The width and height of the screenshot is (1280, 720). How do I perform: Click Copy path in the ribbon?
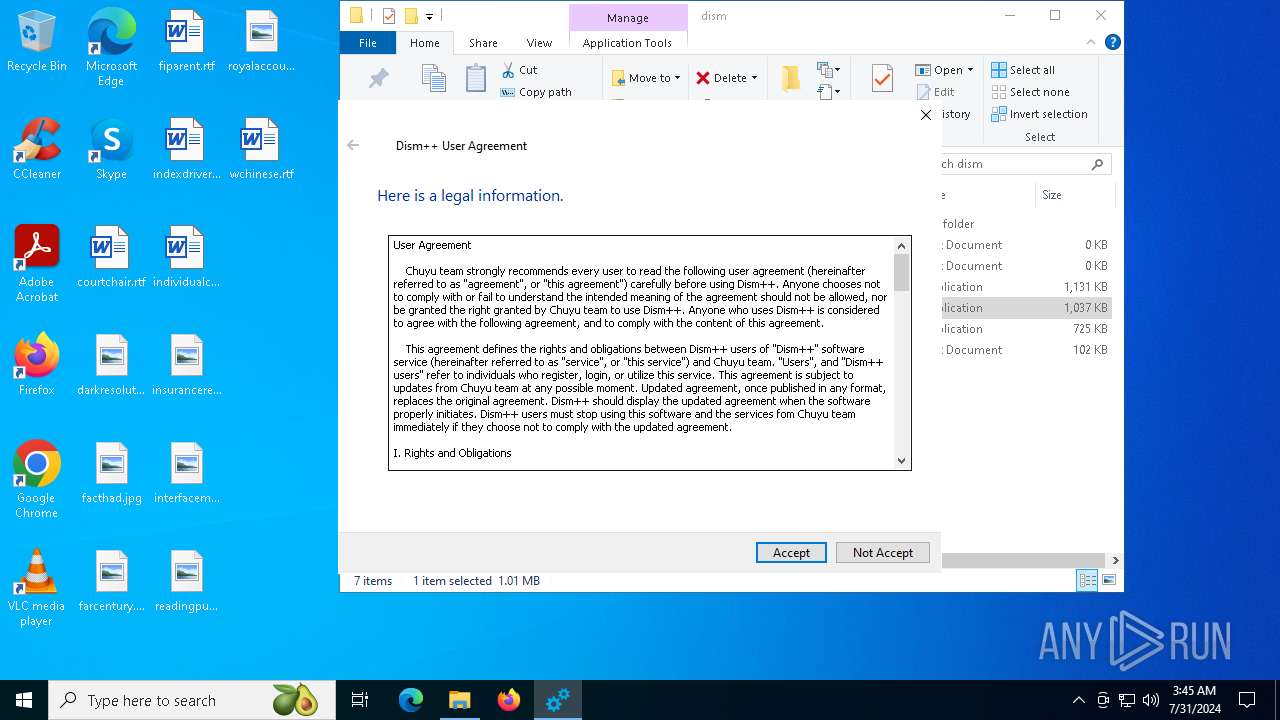pos(536,92)
